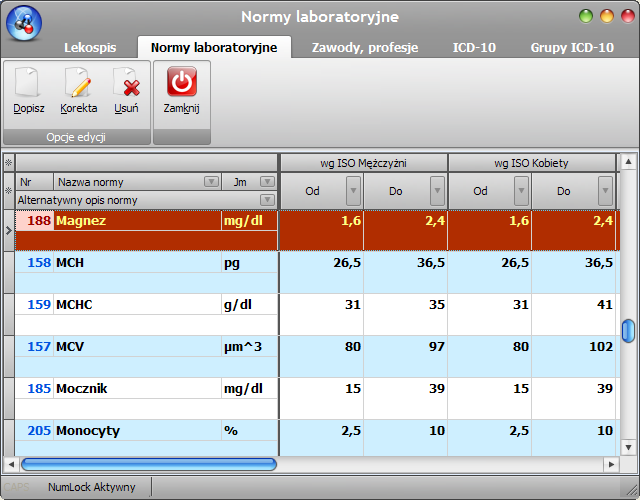The height and width of the screenshot is (500, 640).
Task: Click the horizontal scrollbar thumb
Action: click(x=149, y=464)
